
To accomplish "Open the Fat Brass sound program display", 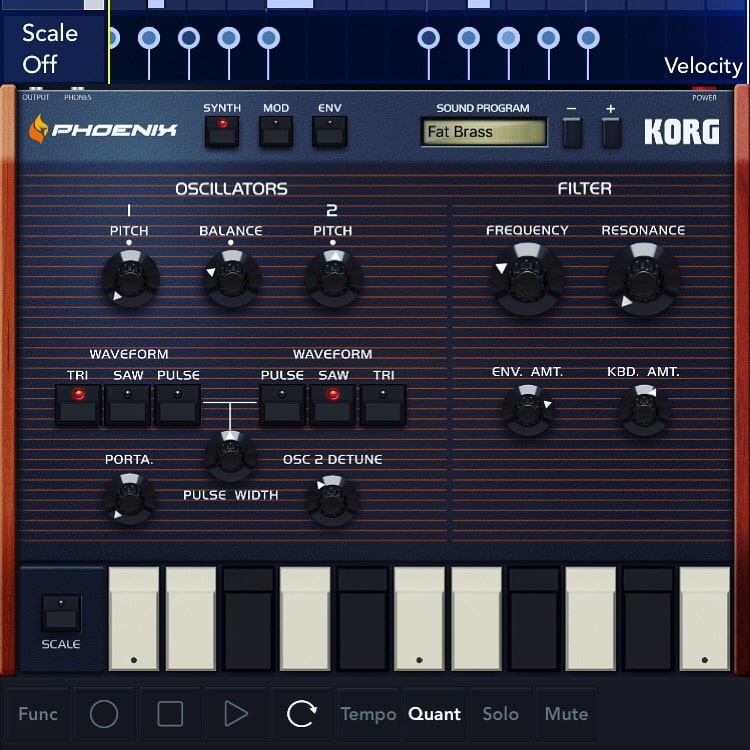I will click(484, 132).
